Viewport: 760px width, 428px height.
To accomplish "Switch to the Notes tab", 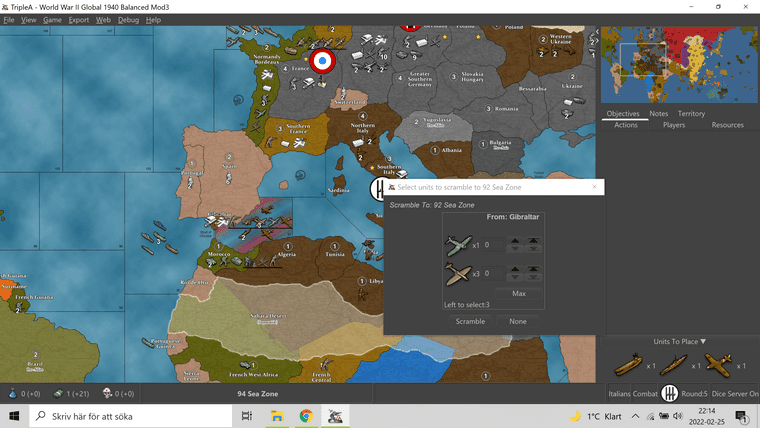I will (x=659, y=114).
